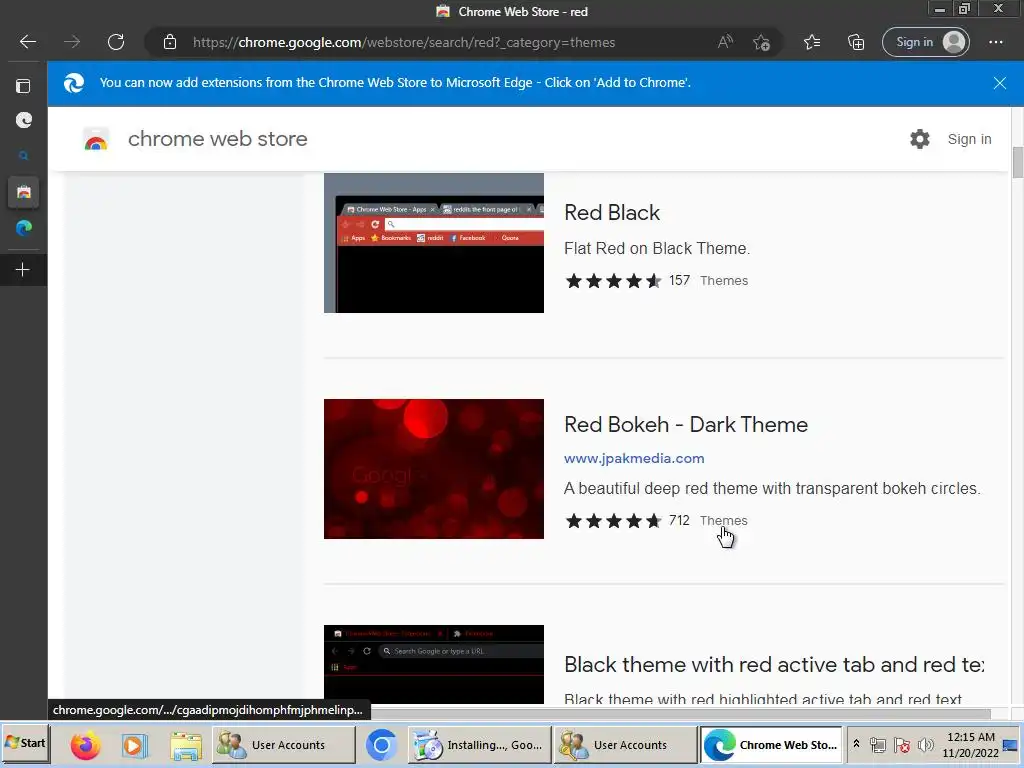The image size is (1024, 768).
Task: Click the 712 ratings star row
Action: [x=613, y=520]
